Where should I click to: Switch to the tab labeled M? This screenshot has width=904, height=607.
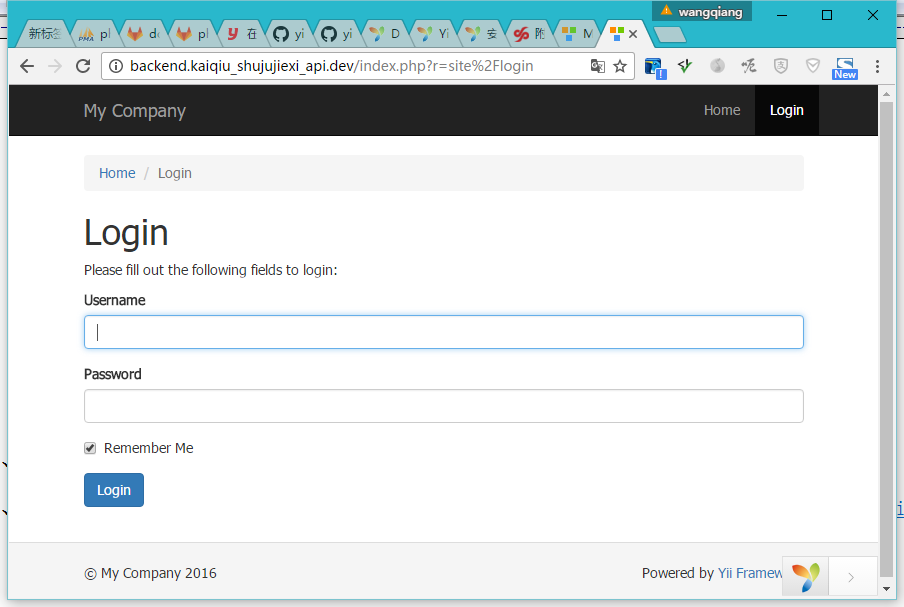578,34
